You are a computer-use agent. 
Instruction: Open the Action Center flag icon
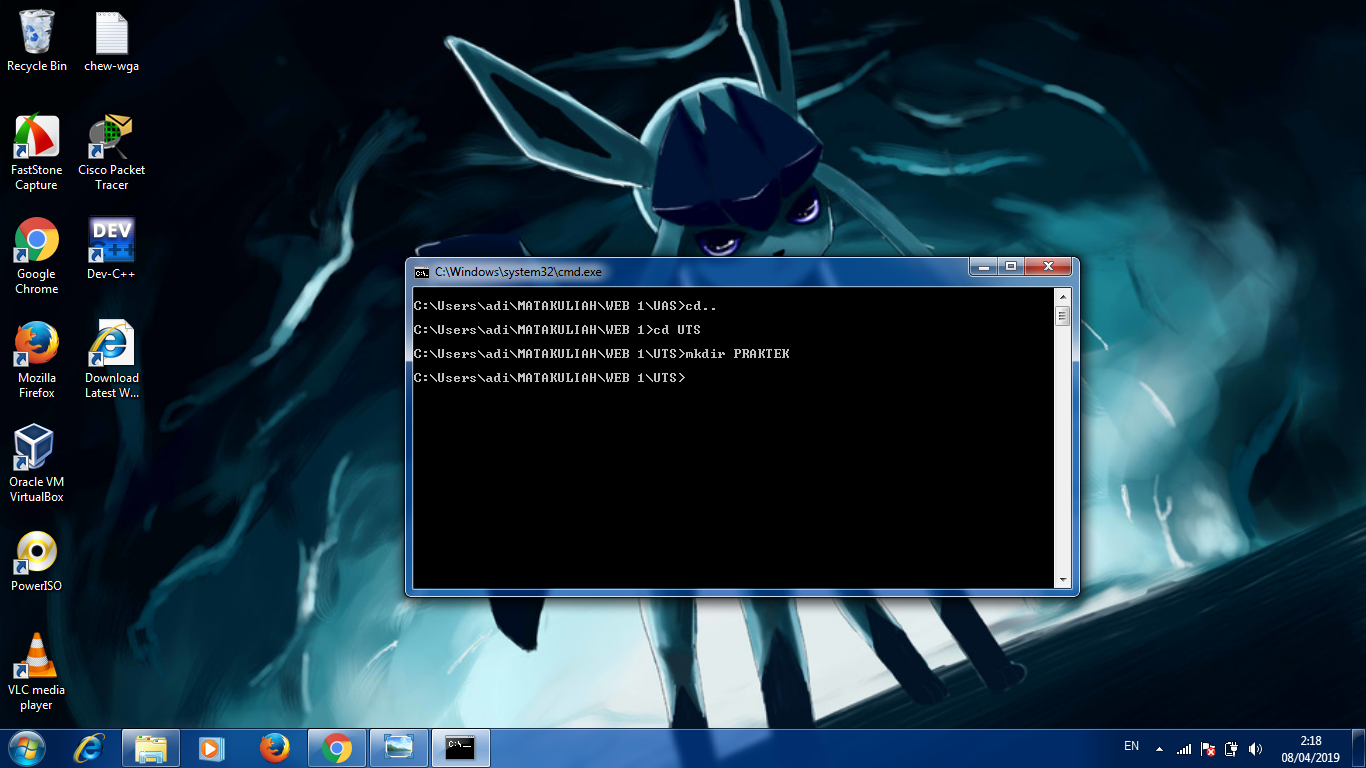(1208, 748)
